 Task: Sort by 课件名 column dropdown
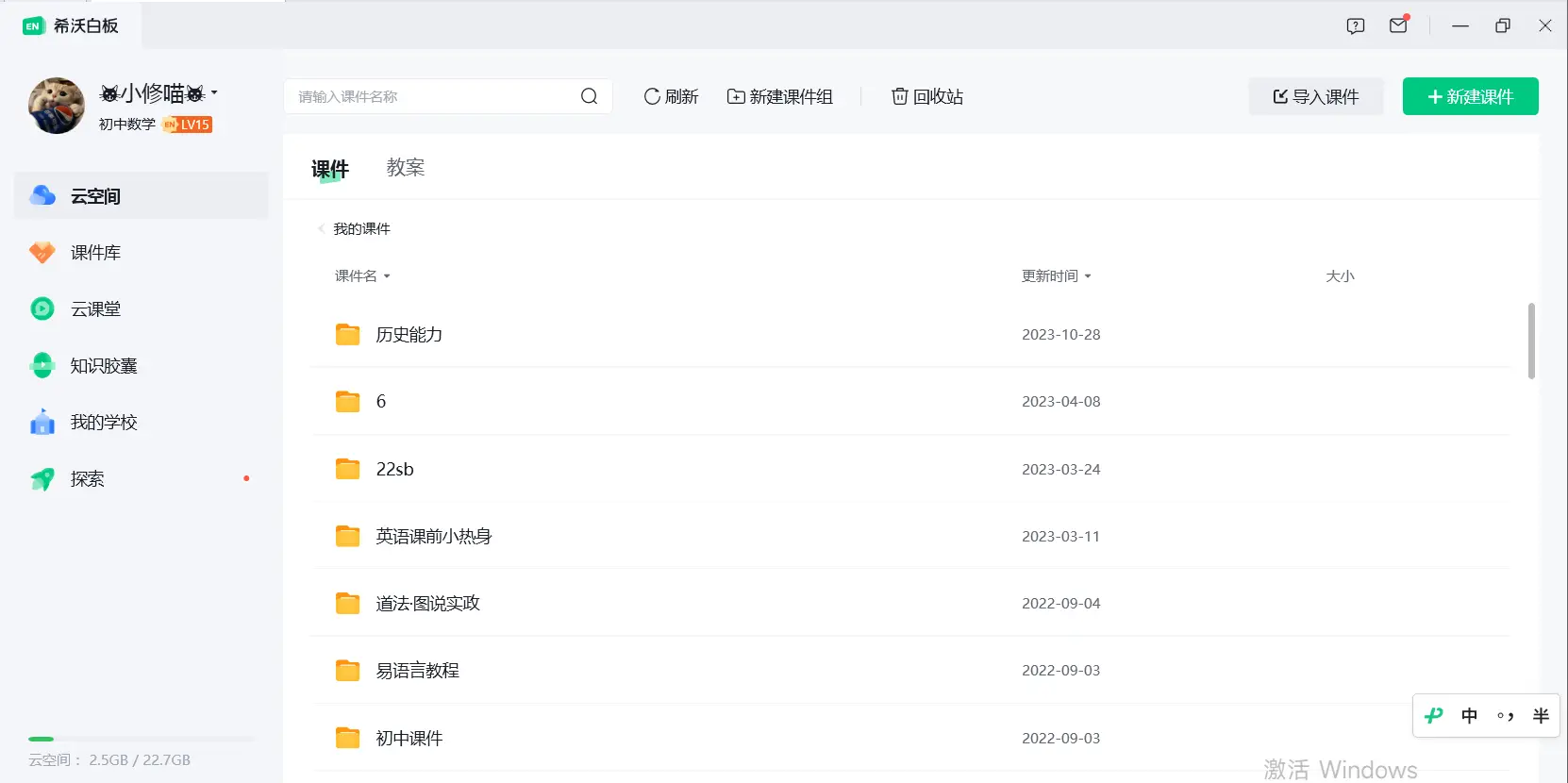[x=362, y=276]
